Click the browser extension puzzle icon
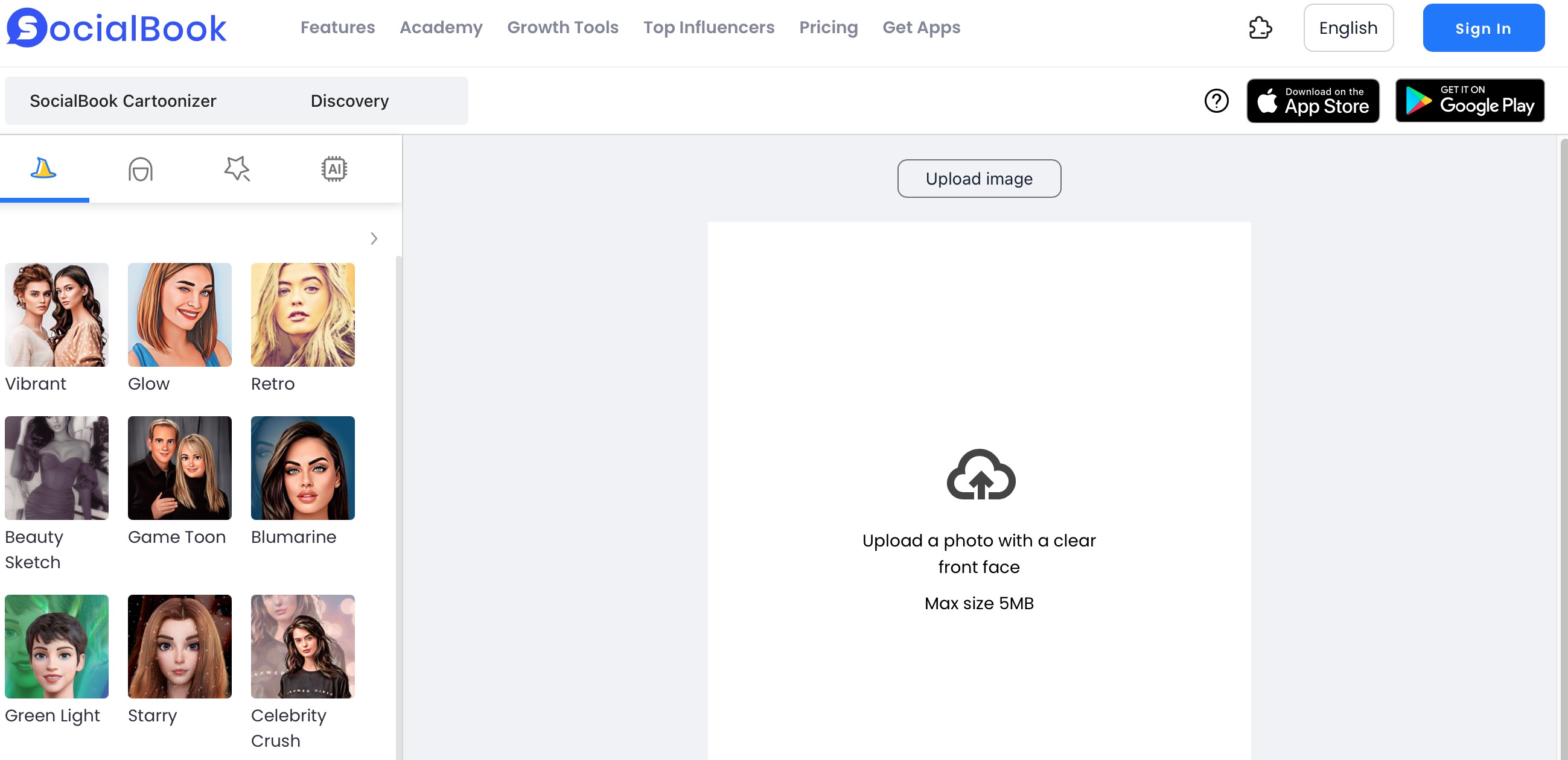Screen dimensions: 1568x760 (1261, 27)
